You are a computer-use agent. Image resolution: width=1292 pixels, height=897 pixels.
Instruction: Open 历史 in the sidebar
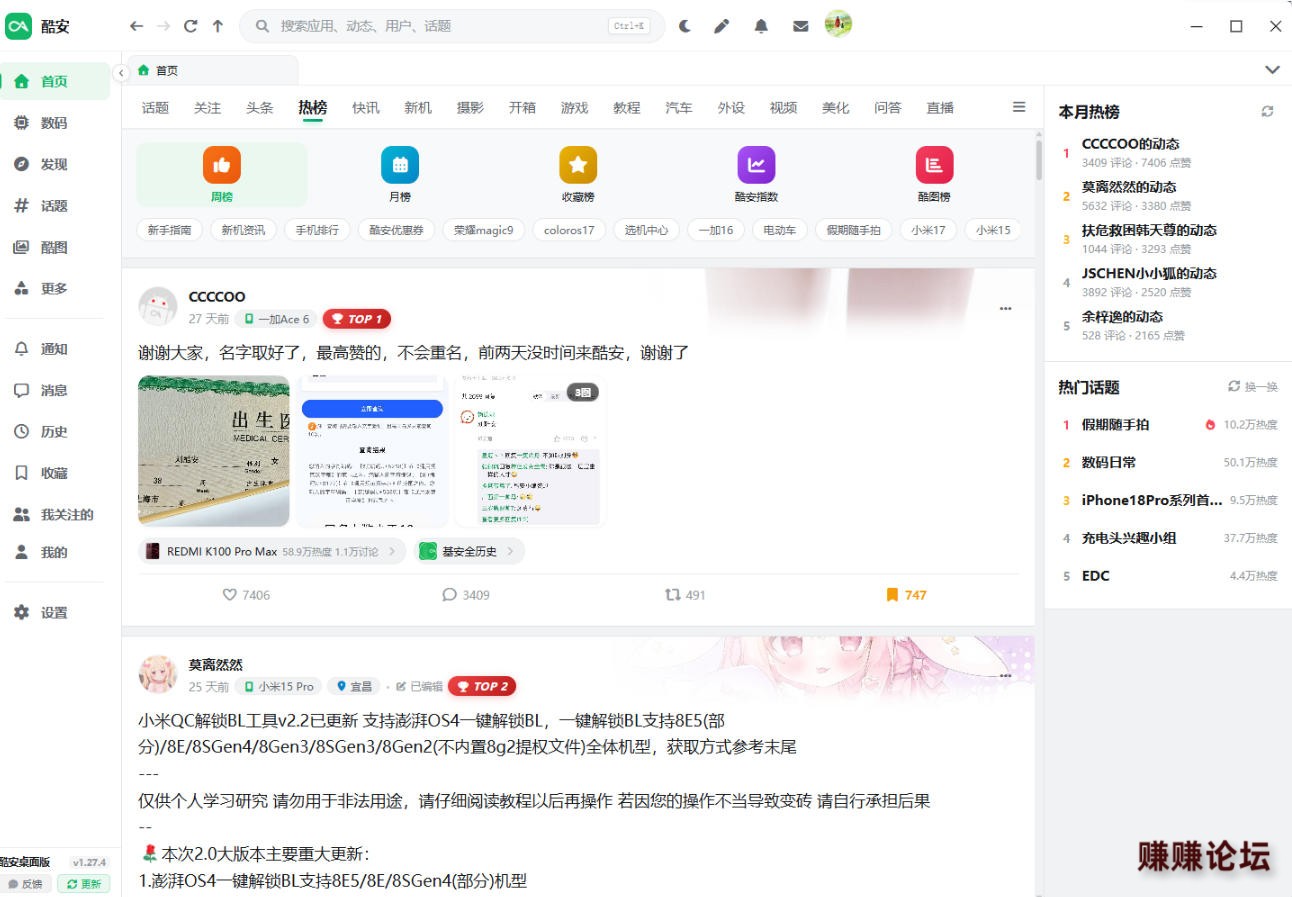pos(55,432)
